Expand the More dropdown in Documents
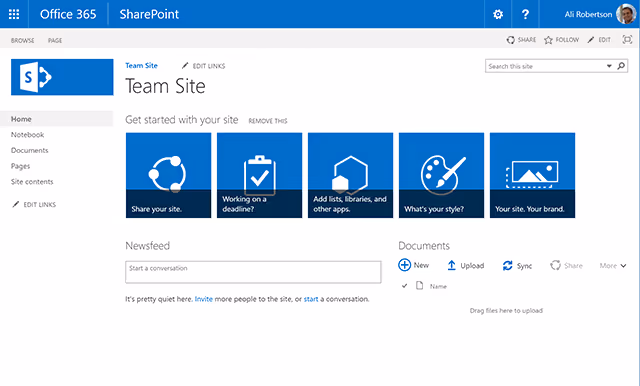The height and width of the screenshot is (386, 640). tap(613, 266)
